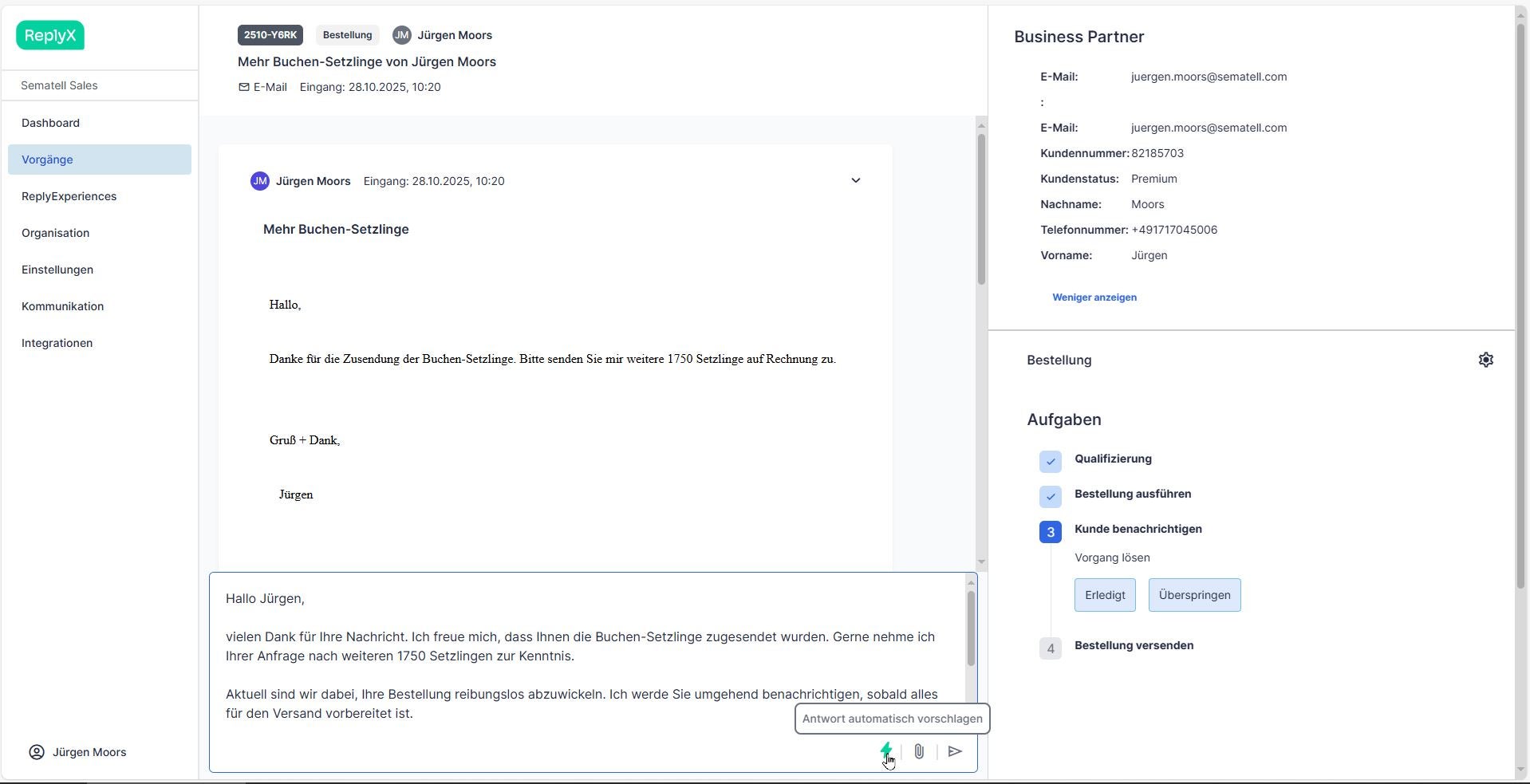Screen dimensions: 1530x784
Task: Mark the task as Erledigt
Action: [1105, 595]
